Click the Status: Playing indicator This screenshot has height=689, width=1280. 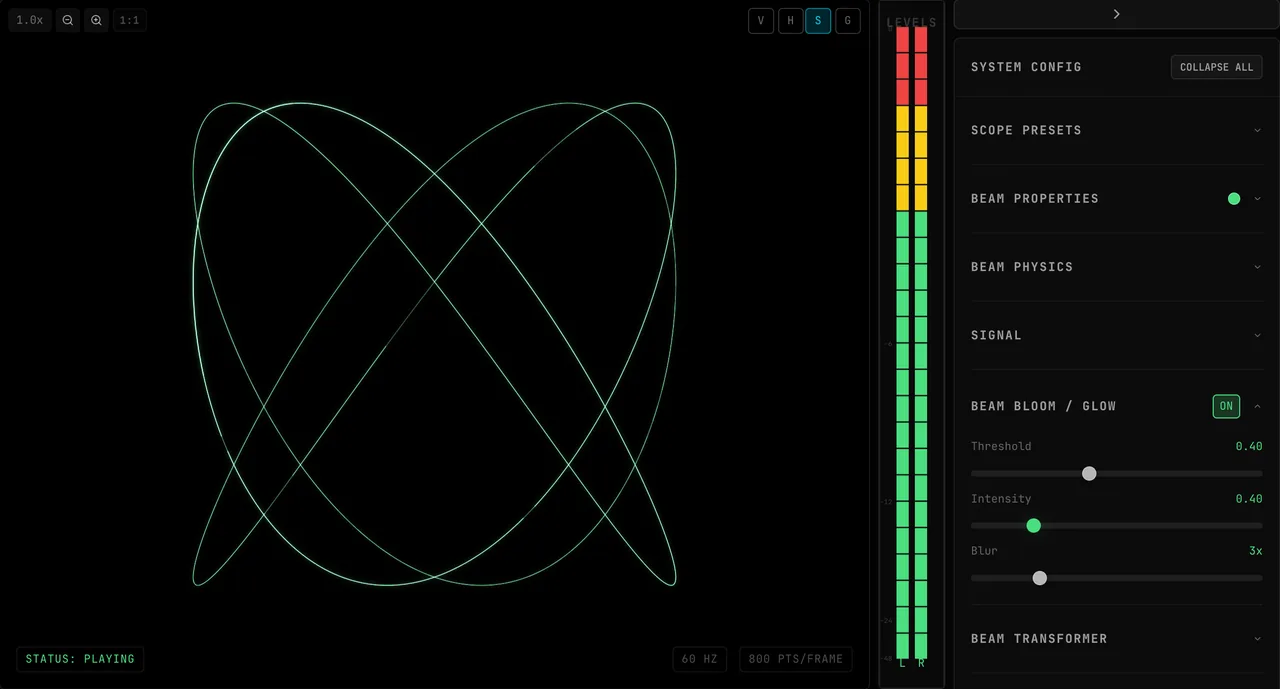(80, 659)
